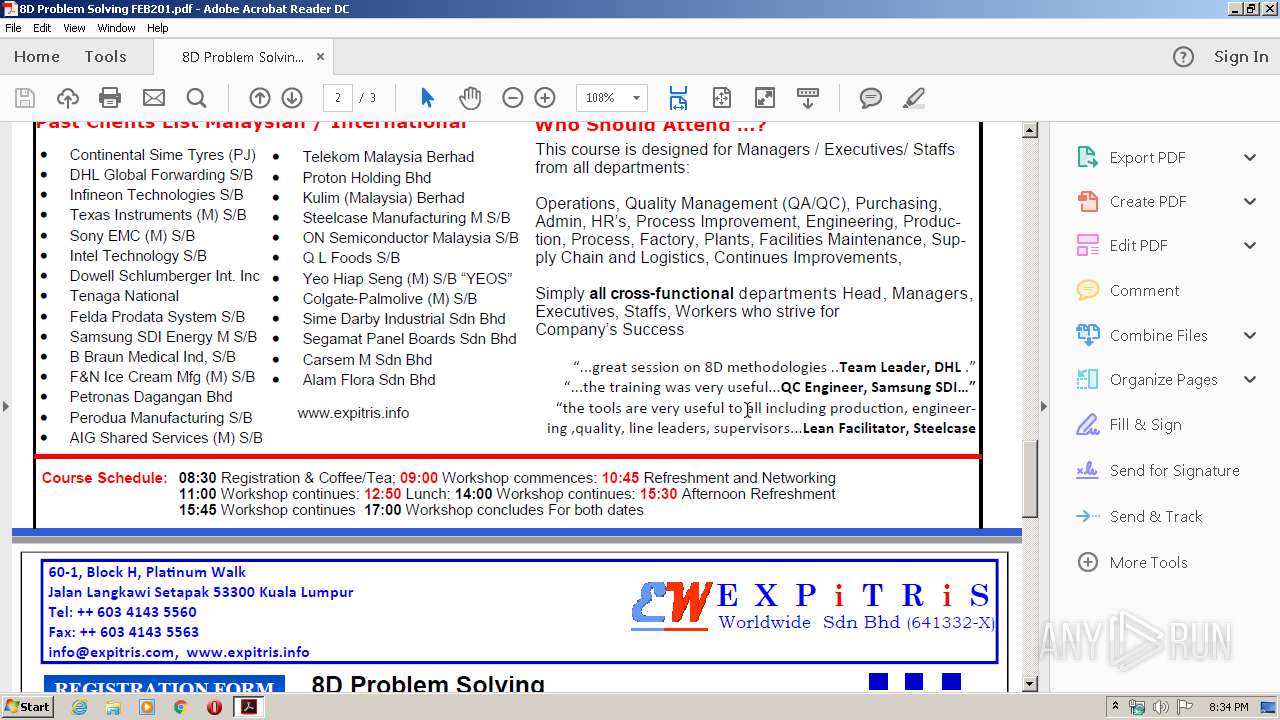Click www.expitris.info below client list

[x=353, y=413]
